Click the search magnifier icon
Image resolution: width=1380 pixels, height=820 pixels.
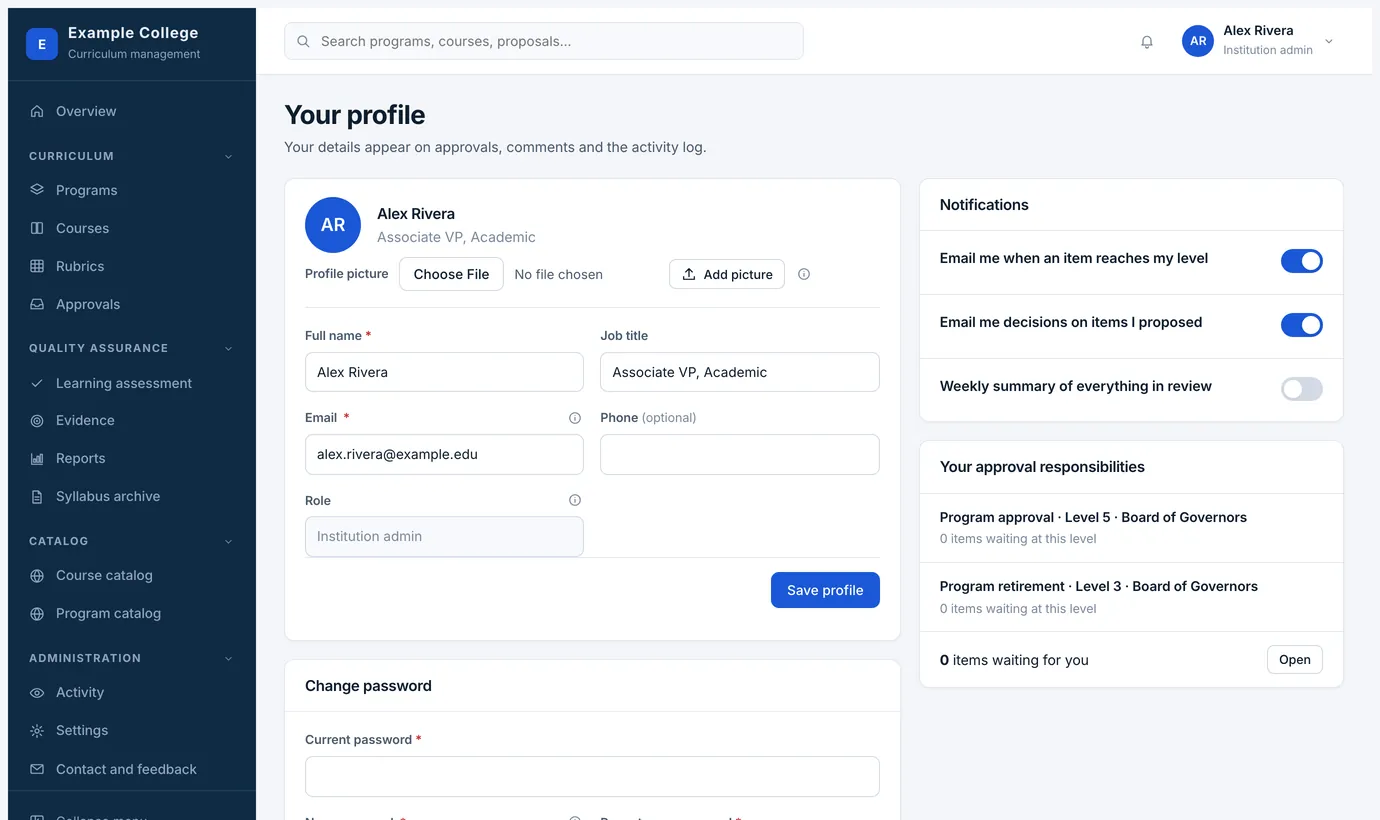coord(303,42)
